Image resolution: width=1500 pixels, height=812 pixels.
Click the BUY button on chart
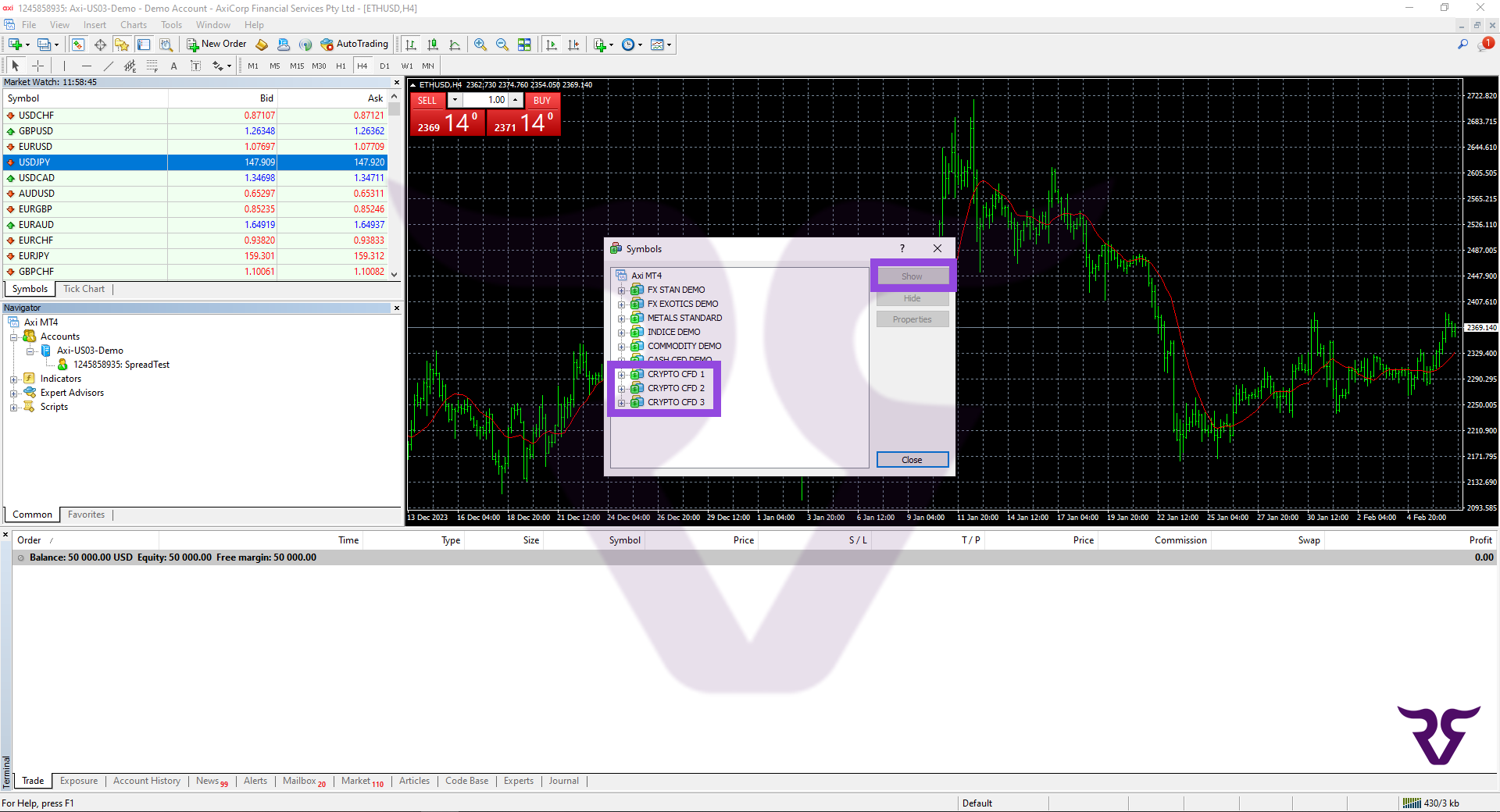542,101
